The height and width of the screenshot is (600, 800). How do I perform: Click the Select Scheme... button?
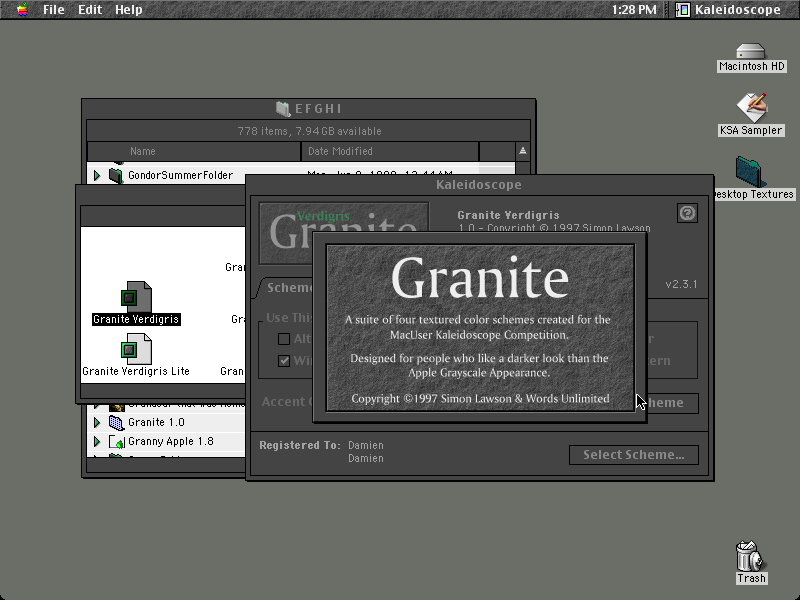coord(634,455)
